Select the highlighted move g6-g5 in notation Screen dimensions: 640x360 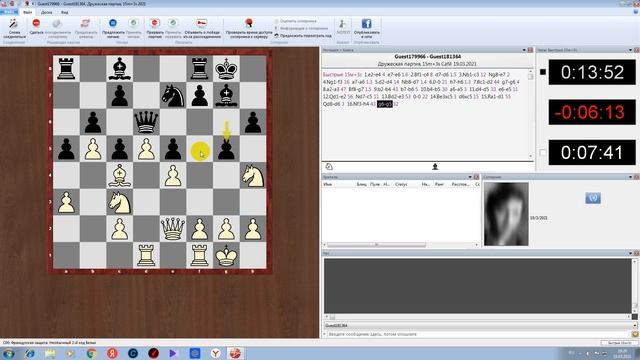click(384, 104)
